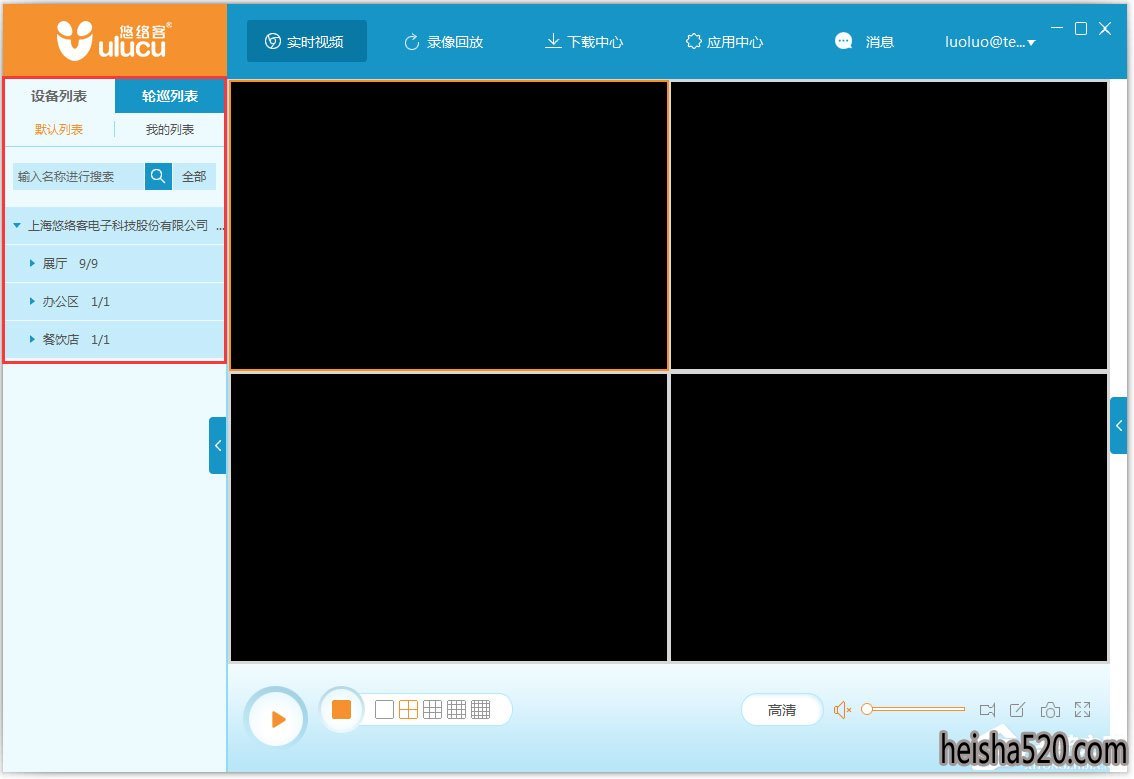1134x779 pixels.
Task: Take a snapshot with the camera icon
Action: click(x=1050, y=710)
